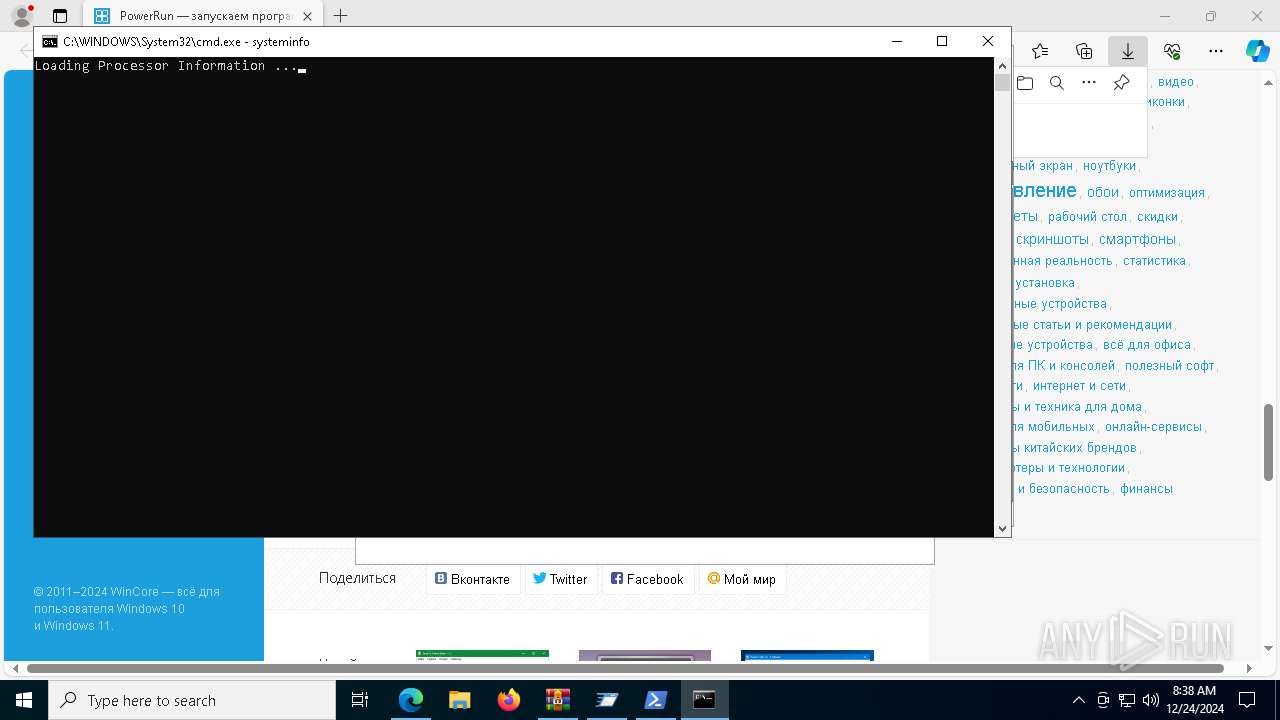Open the dark blue related article thumbnail
Viewport: 1280px width, 720px height.
coord(807,655)
